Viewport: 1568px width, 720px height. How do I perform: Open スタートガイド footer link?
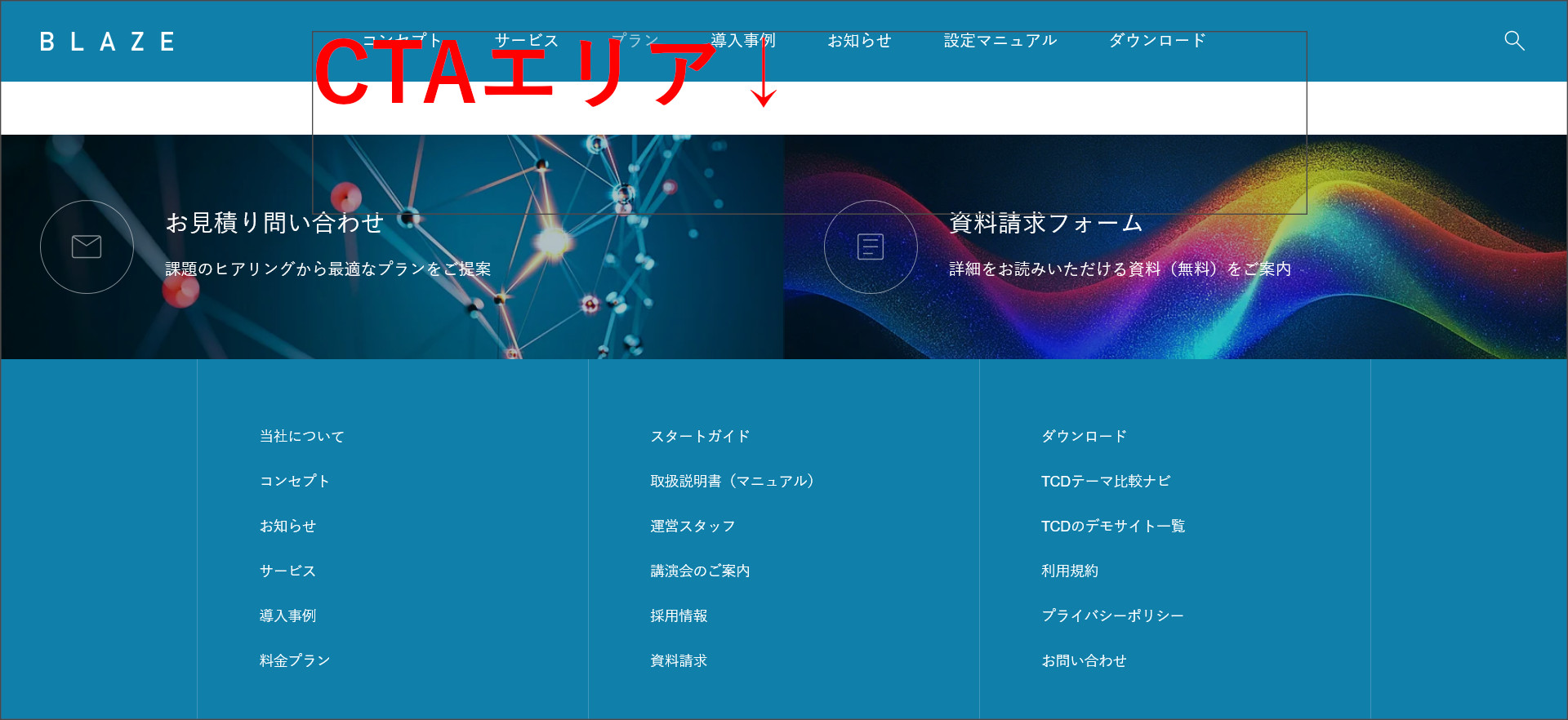700,437
